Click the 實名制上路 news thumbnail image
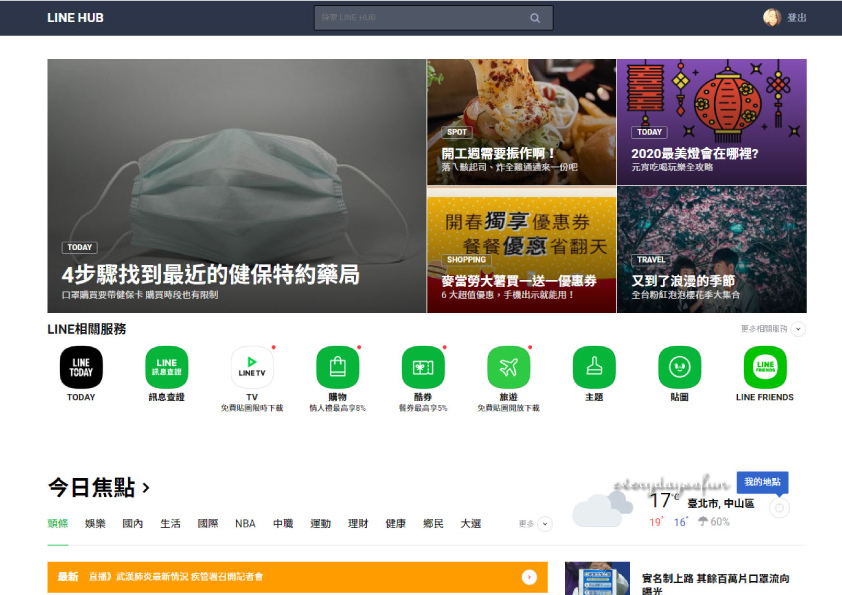This screenshot has width=842, height=595. (x=597, y=578)
